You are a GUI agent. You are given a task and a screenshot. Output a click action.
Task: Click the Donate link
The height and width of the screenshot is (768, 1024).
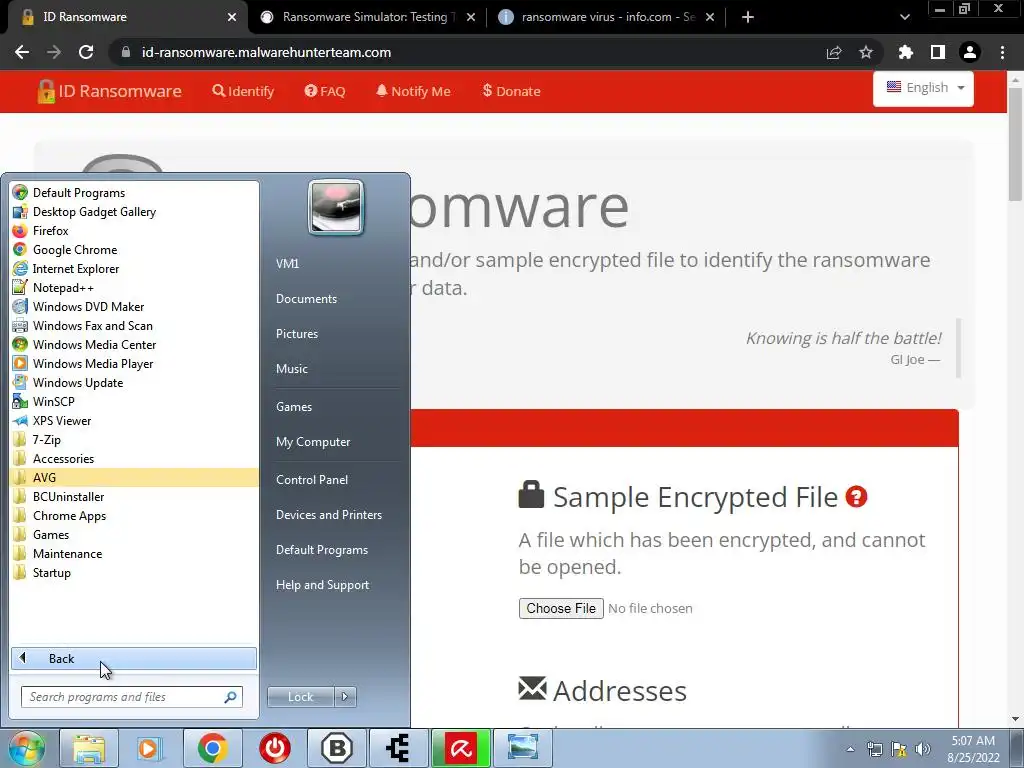coord(511,91)
